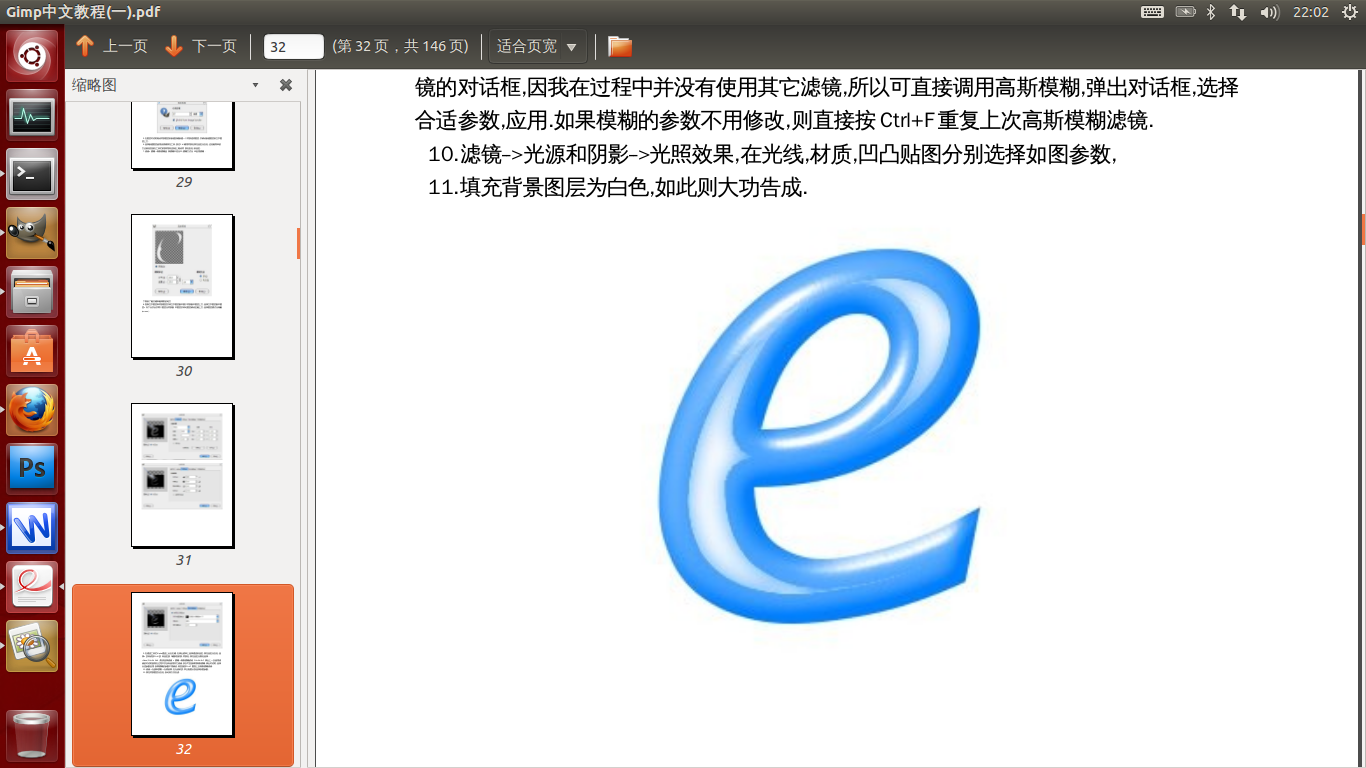Open the 缩略图 sidebar dropdown arrow
Image resolution: width=1366 pixels, height=768 pixels.
click(255, 85)
